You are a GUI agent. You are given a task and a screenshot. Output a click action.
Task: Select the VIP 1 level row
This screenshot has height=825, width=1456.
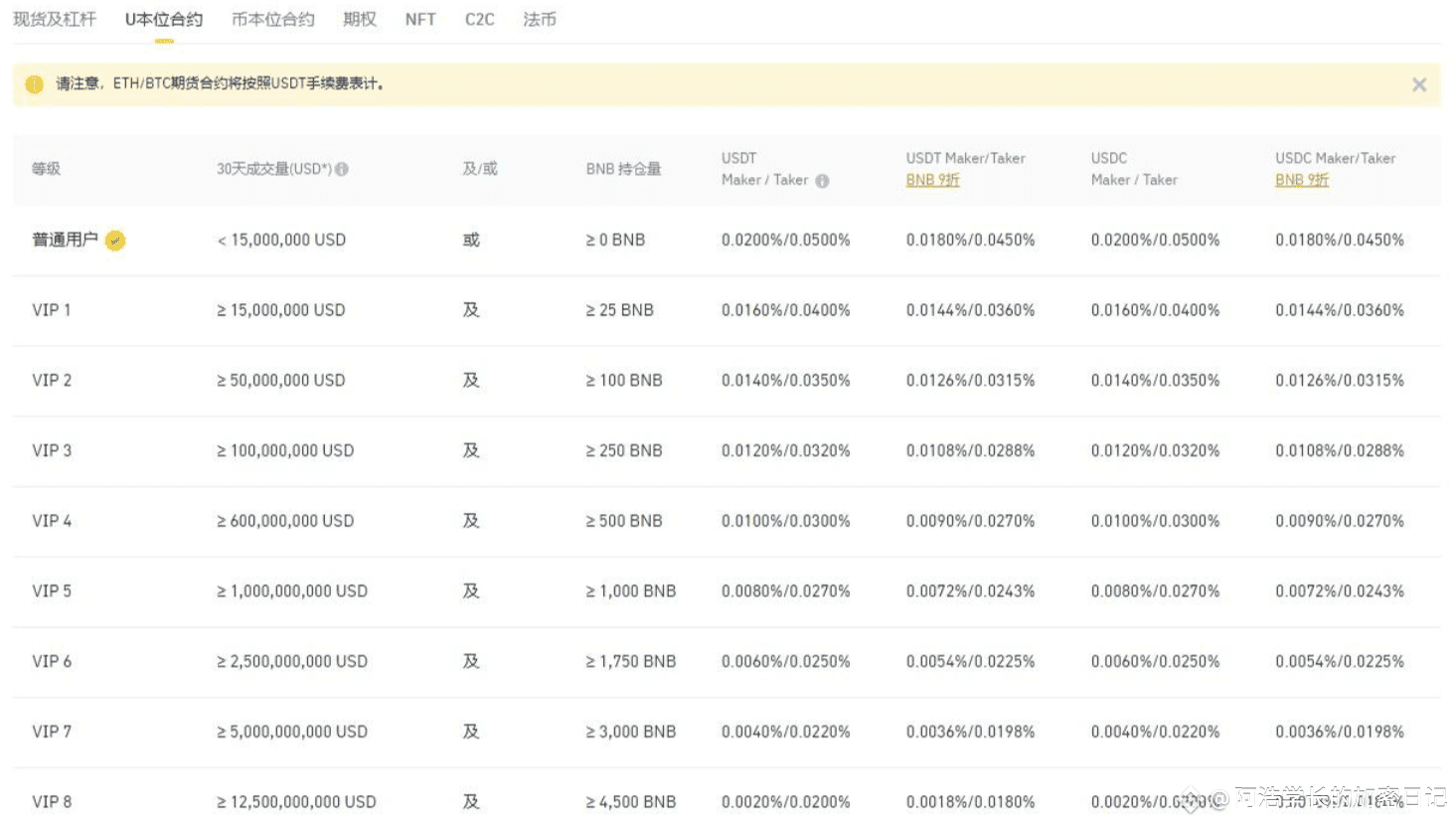tap(52, 310)
